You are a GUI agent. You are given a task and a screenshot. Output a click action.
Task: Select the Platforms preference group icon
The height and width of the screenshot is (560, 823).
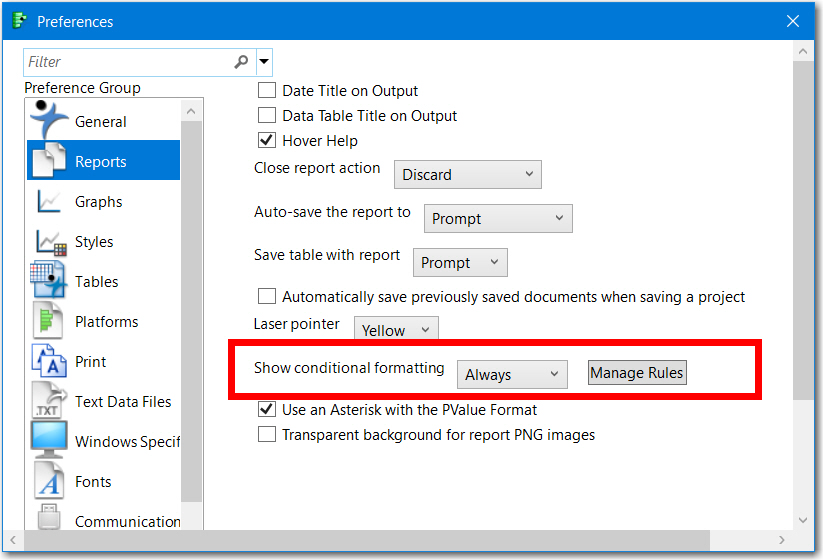pyautogui.click(x=50, y=321)
